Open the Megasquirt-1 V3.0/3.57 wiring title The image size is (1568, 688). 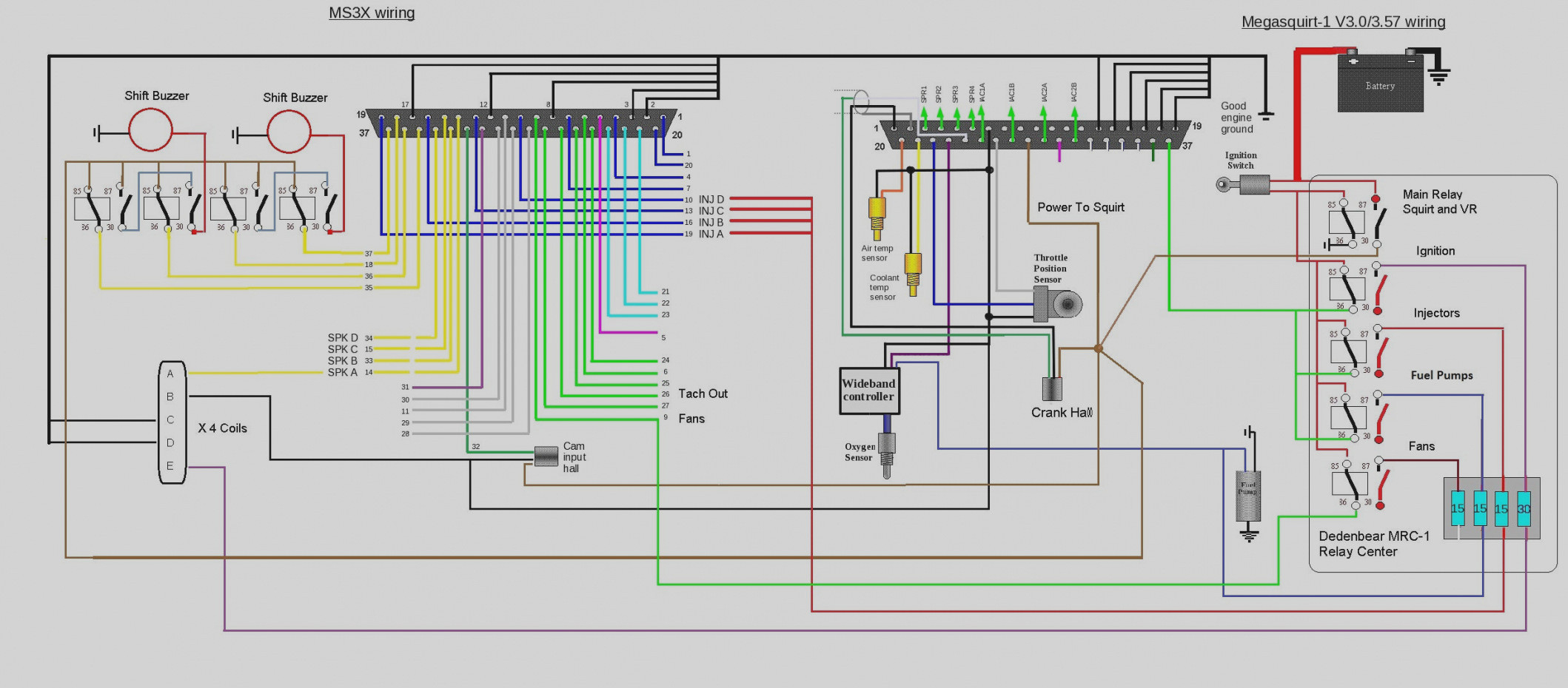pos(1343,22)
